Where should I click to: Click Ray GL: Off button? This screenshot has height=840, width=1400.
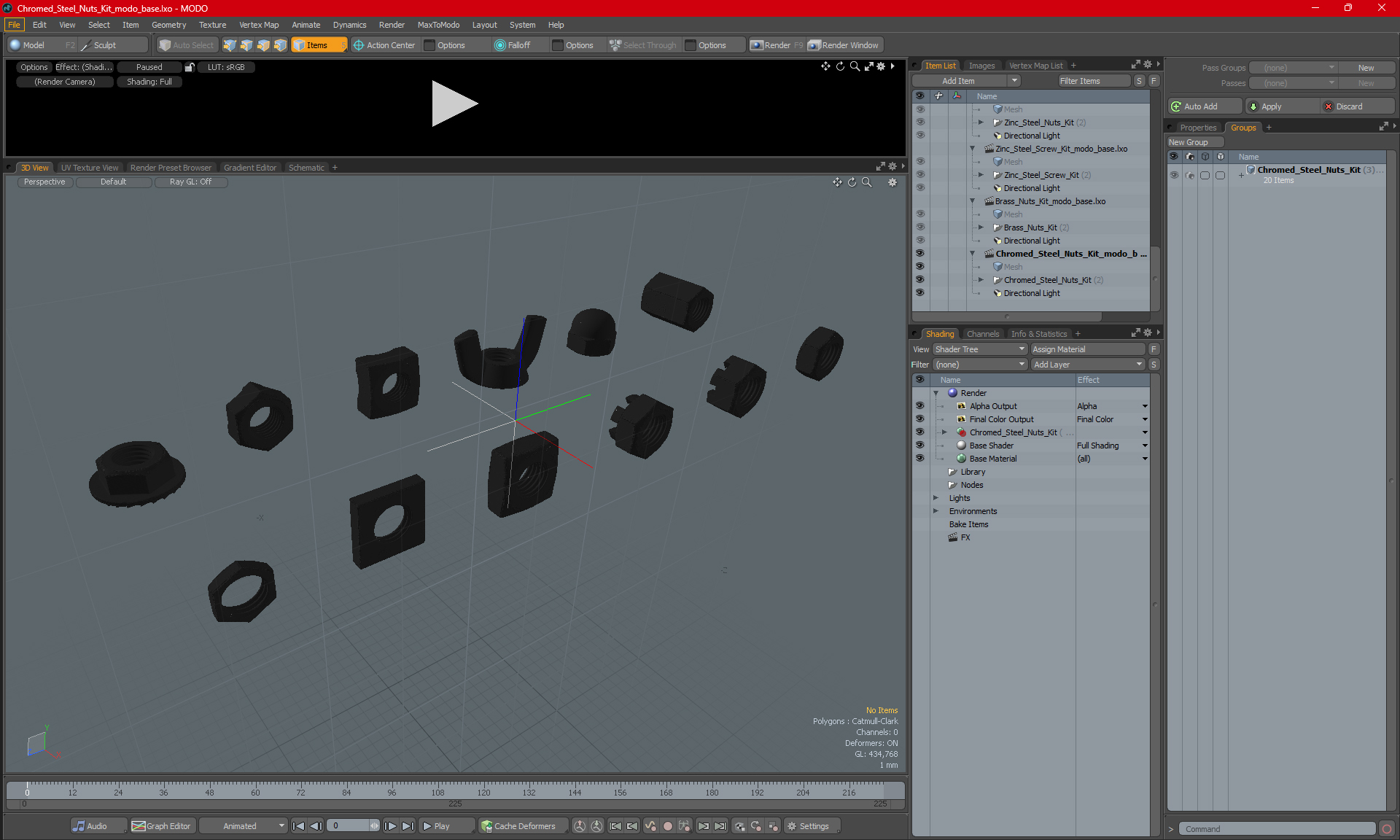[190, 182]
